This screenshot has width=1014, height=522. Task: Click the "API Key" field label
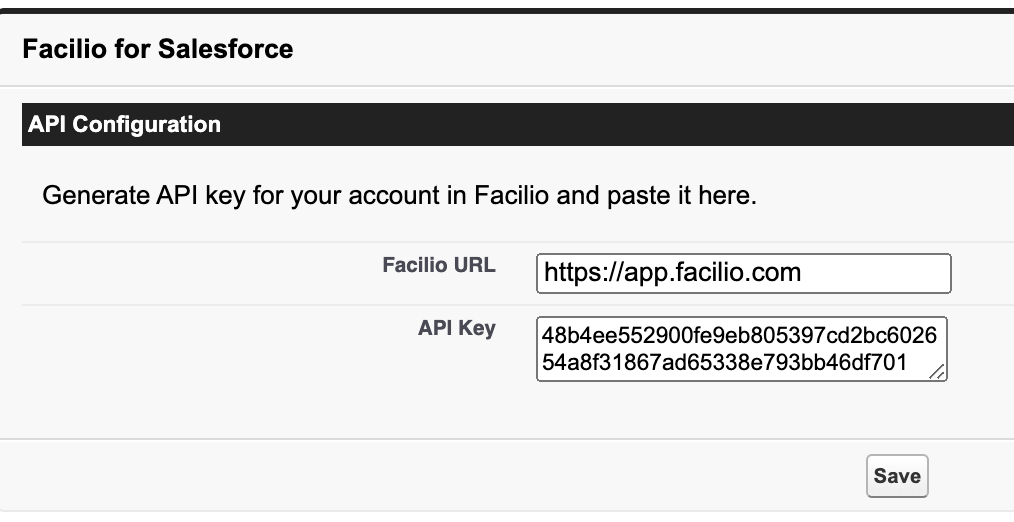[x=456, y=328]
